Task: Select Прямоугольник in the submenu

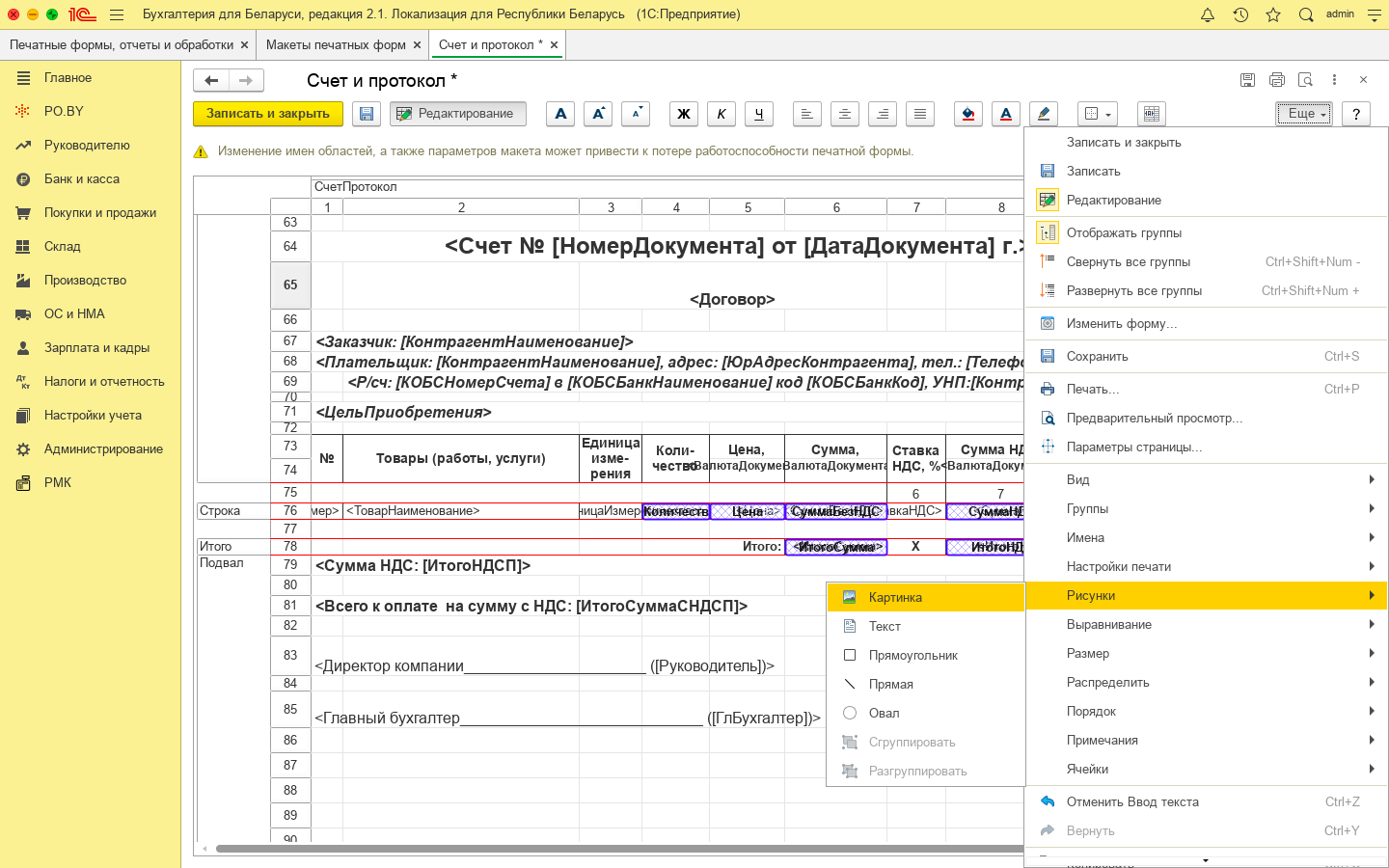Action: (926, 655)
